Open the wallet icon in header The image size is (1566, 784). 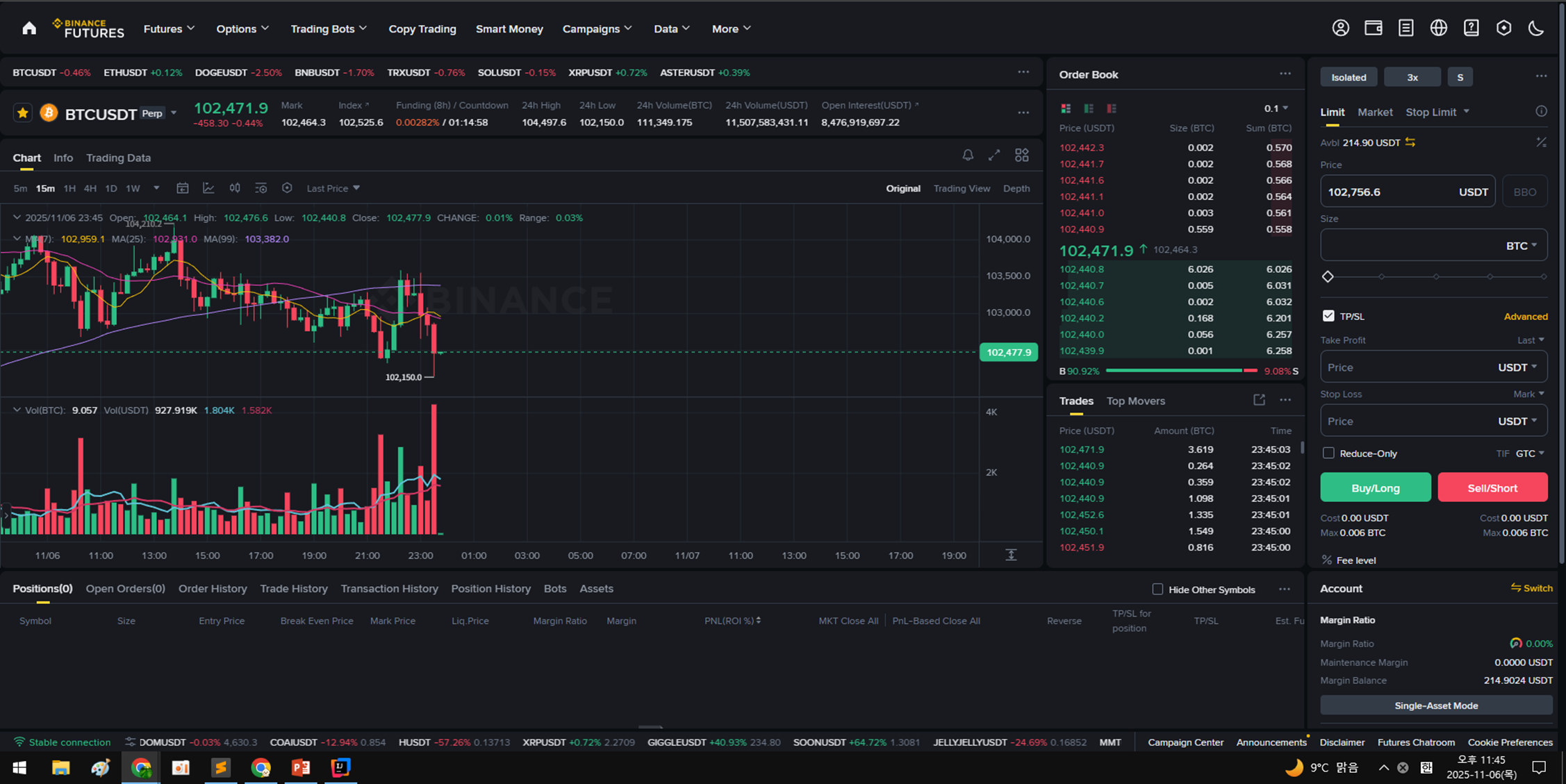pyautogui.click(x=1373, y=28)
